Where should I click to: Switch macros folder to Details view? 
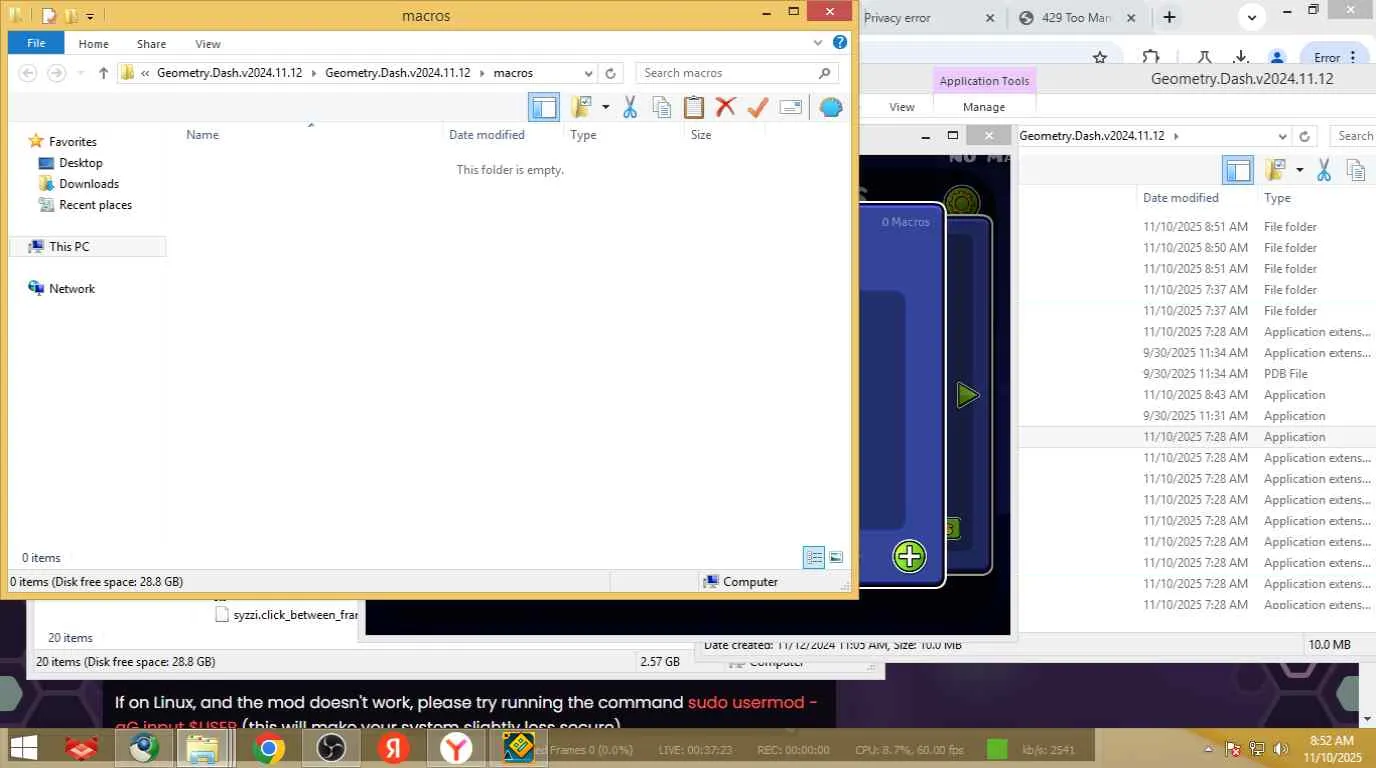click(x=814, y=557)
